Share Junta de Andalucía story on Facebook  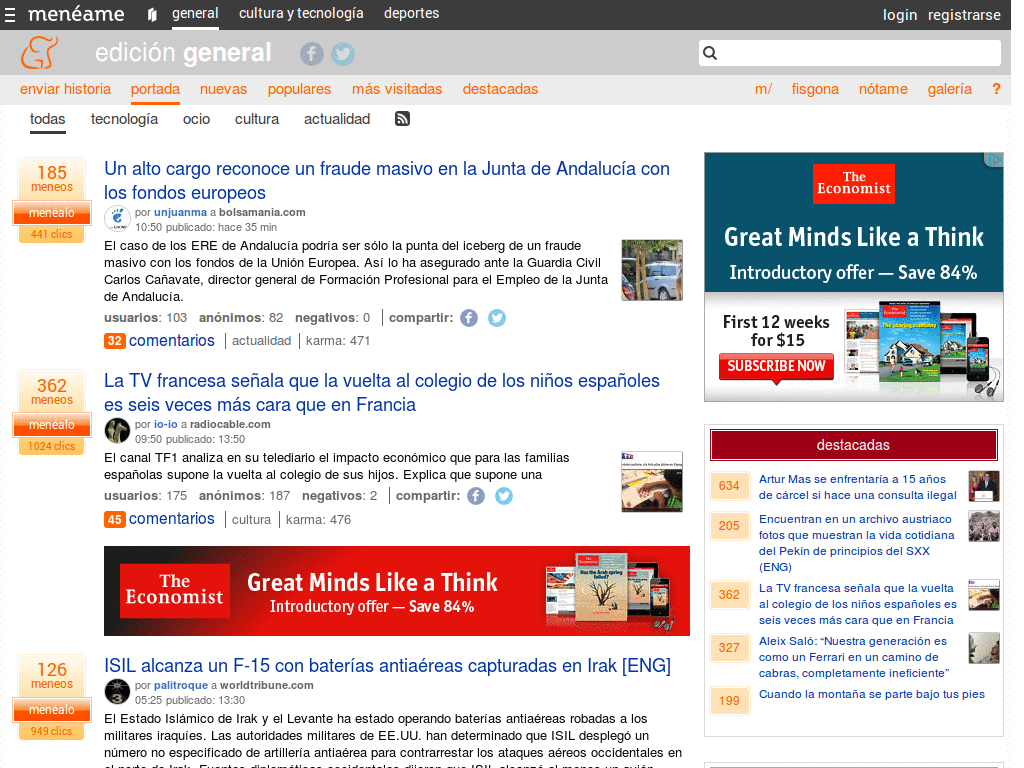(469, 318)
